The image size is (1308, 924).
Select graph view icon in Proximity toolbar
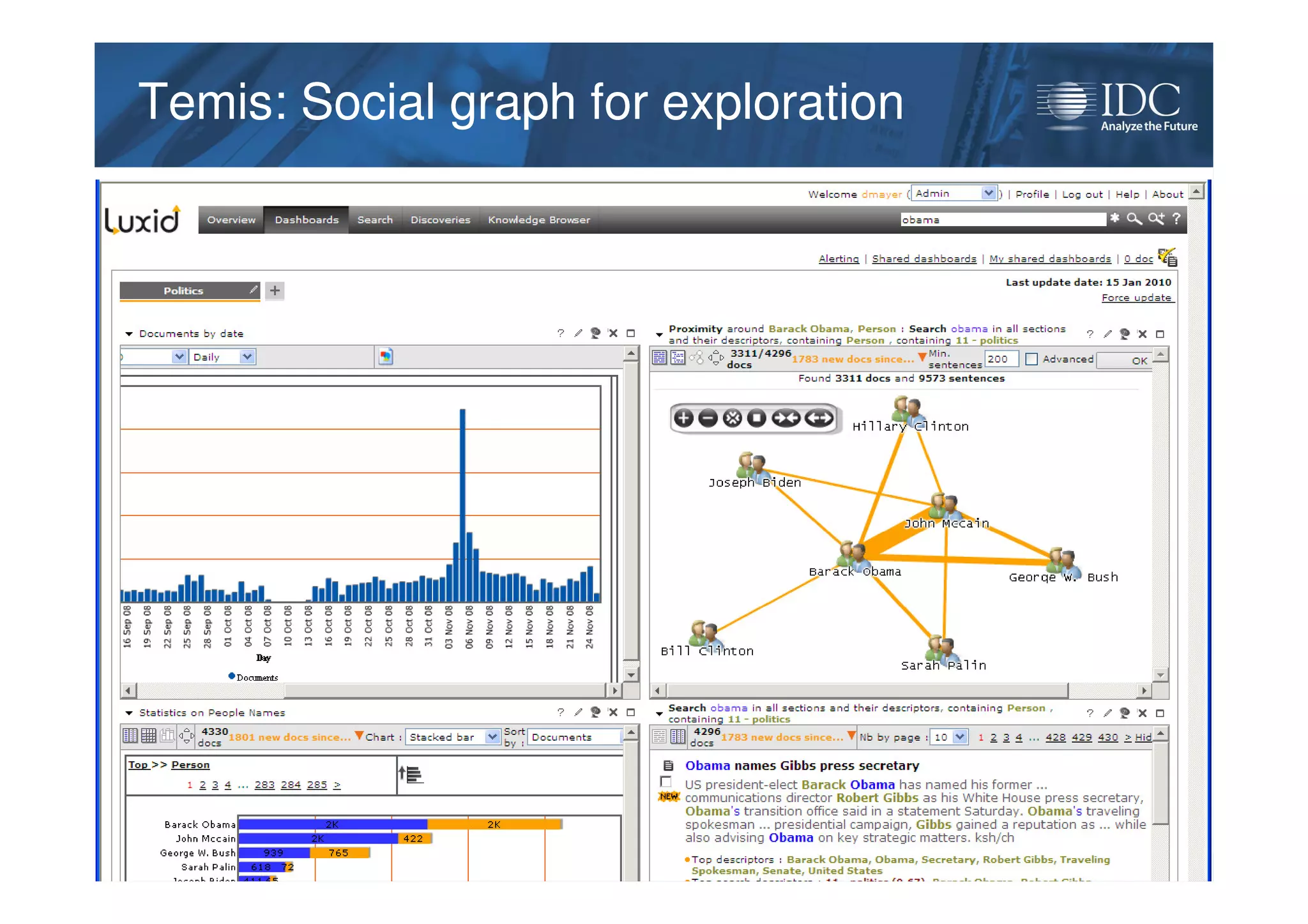pyautogui.click(x=696, y=358)
